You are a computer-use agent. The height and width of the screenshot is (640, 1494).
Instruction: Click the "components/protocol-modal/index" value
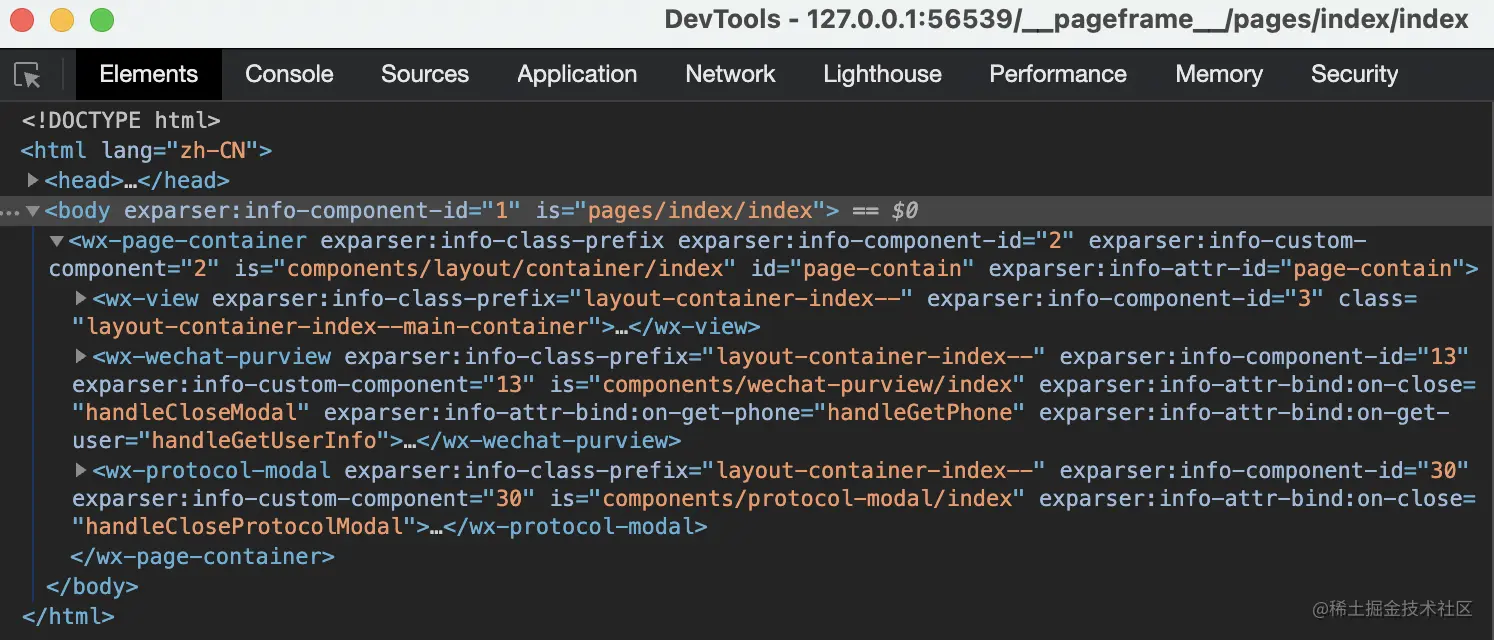point(809,499)
